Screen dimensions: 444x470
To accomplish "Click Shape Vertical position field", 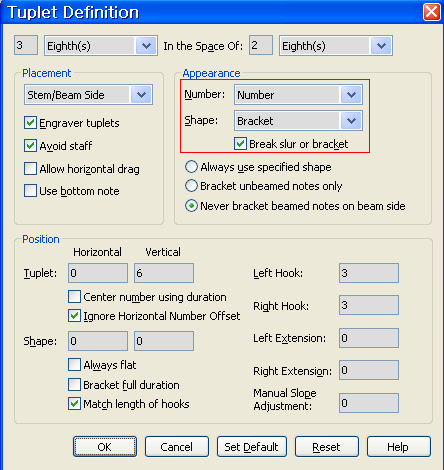I will click(164, 341).
